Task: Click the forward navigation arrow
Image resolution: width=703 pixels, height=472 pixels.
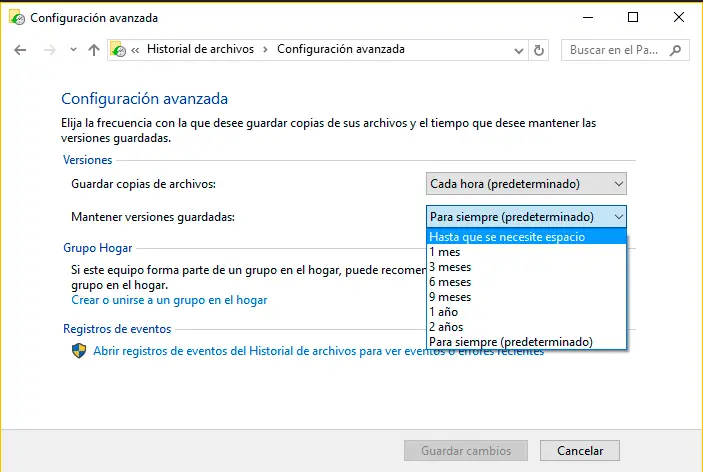Action: [48, 50]
